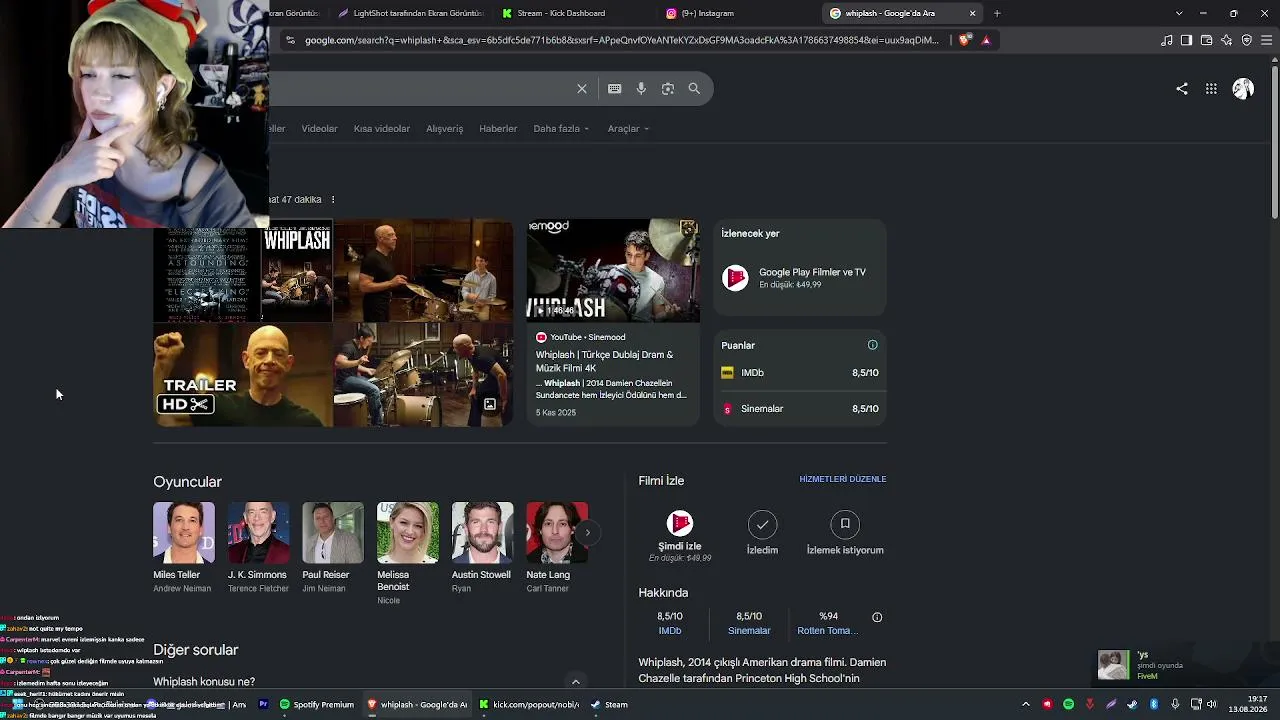Screen dimensions: 1280x720
Task: Open the Google apps grid
Action: (1211, 89)
